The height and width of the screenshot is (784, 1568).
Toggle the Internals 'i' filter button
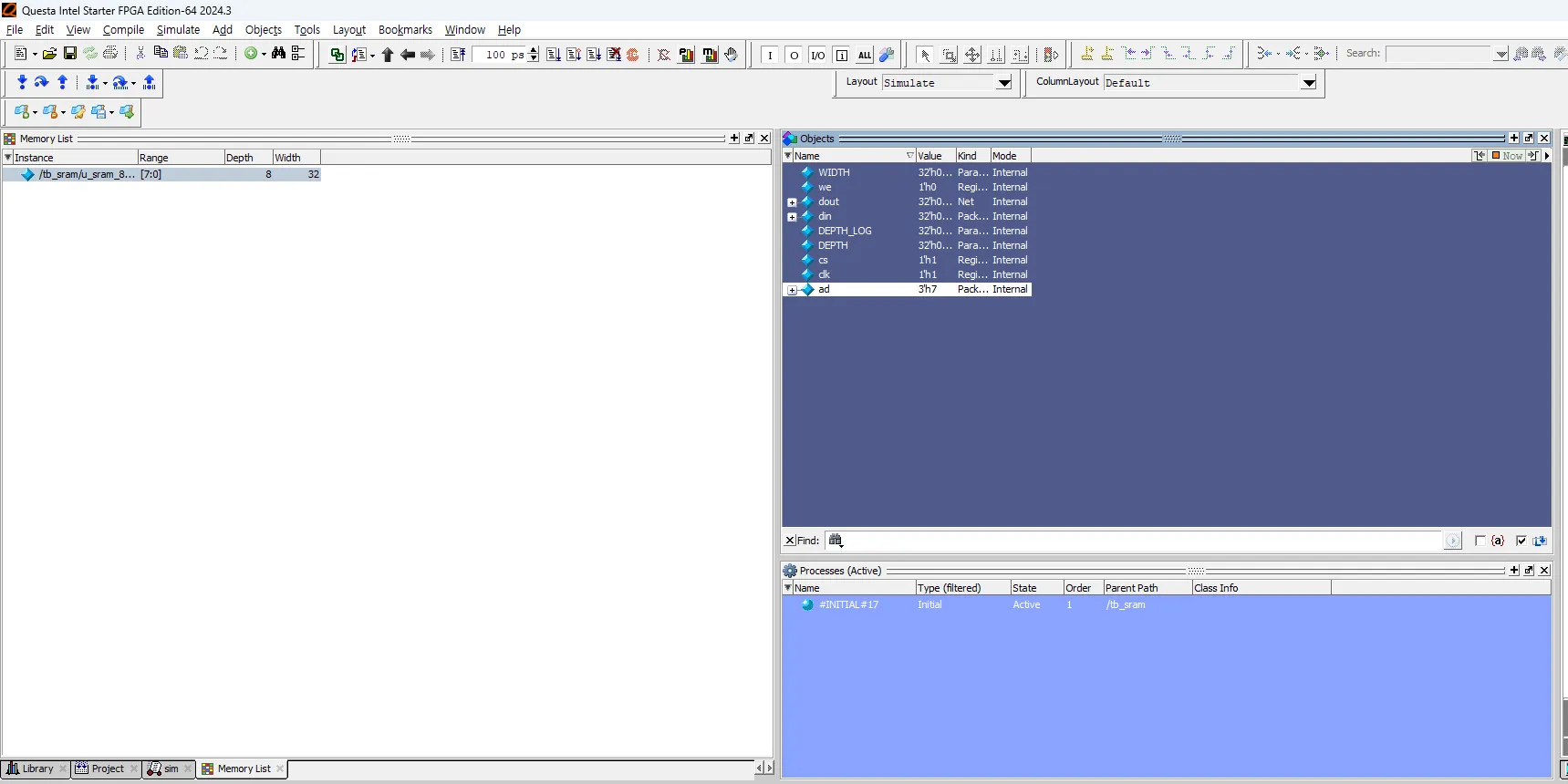coord(842,56)
